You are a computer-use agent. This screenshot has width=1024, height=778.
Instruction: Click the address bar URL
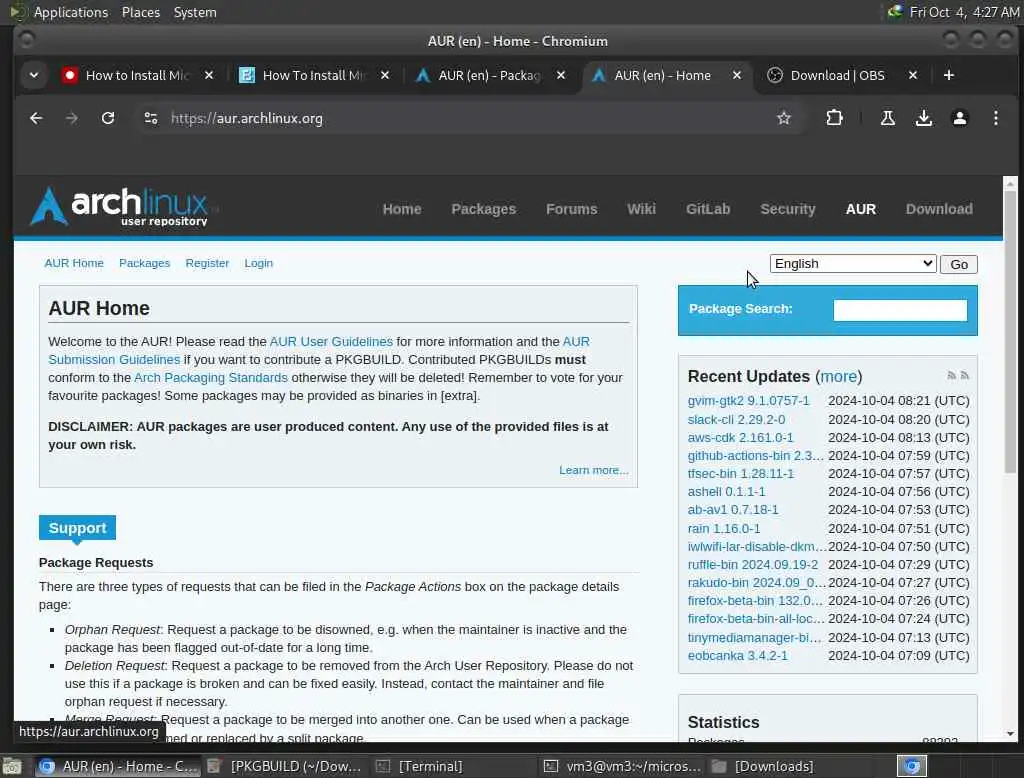coord(247,118)
